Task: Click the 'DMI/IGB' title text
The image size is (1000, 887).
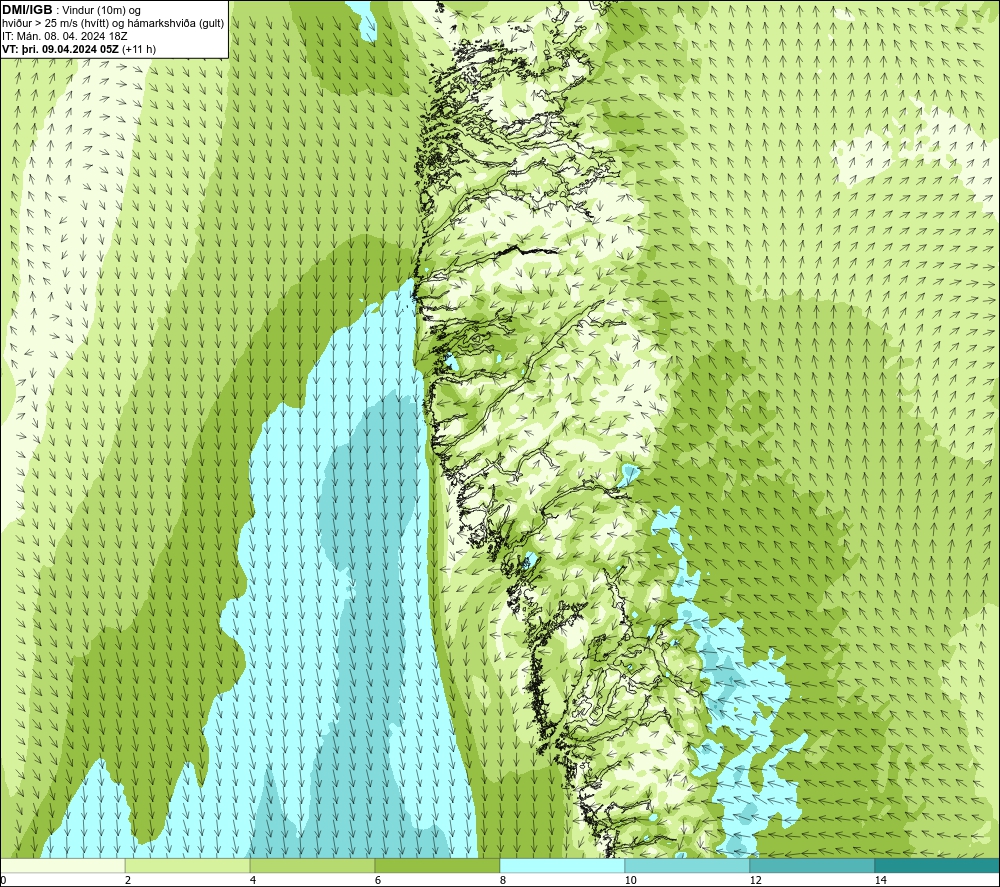Action: coord(27,10)
